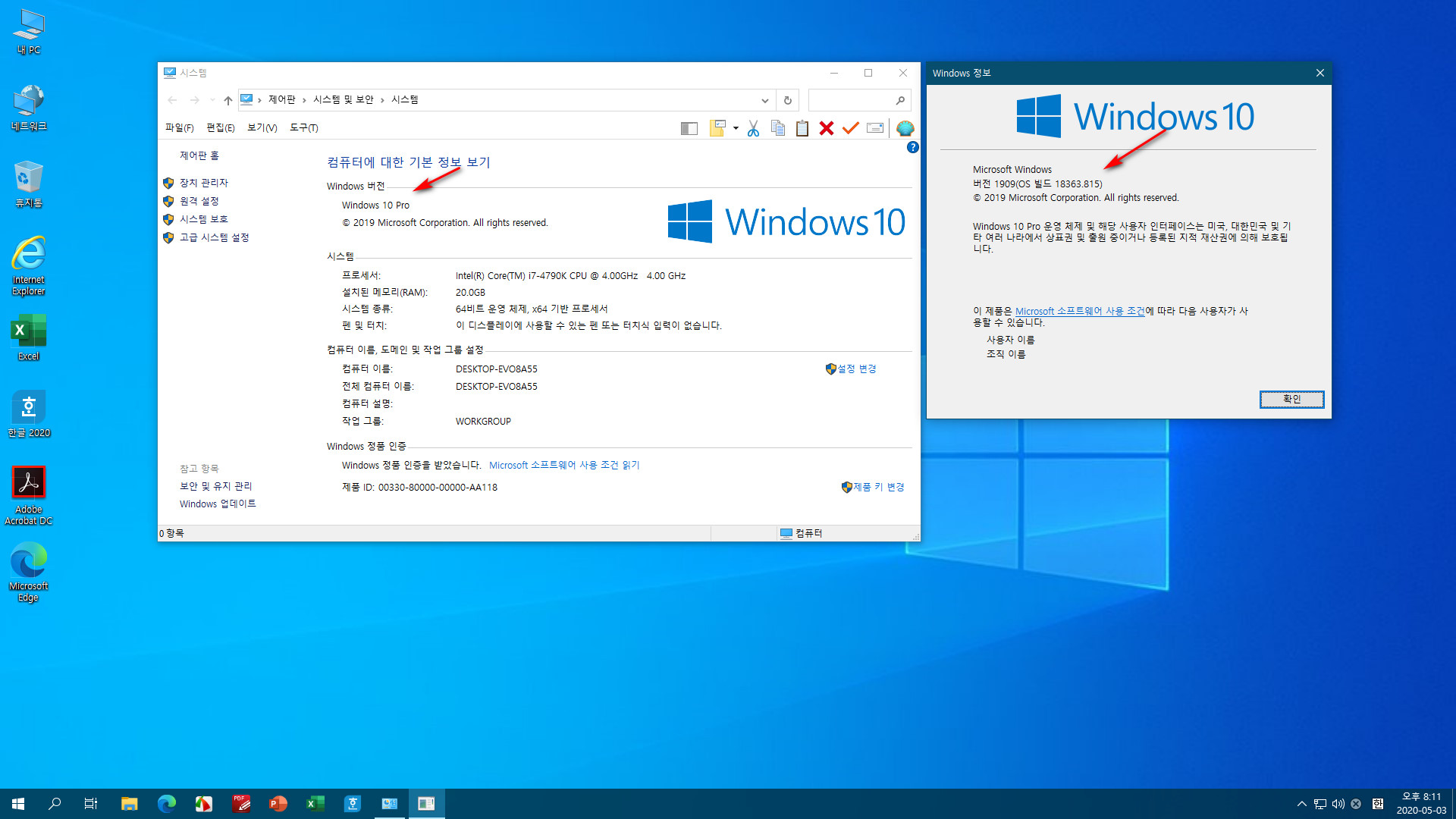Open 제어판 홈 in the sidebar
1456x819 pixels.
(199, 155)
